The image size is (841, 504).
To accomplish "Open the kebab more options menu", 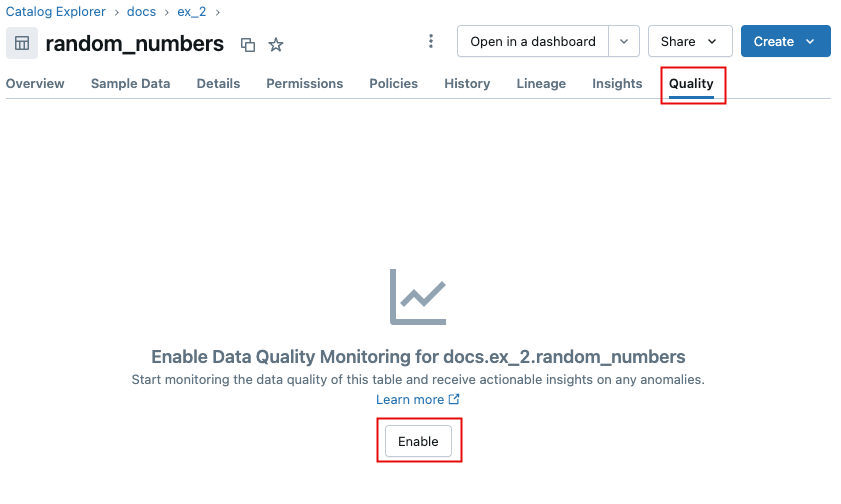I will (431, 41).
